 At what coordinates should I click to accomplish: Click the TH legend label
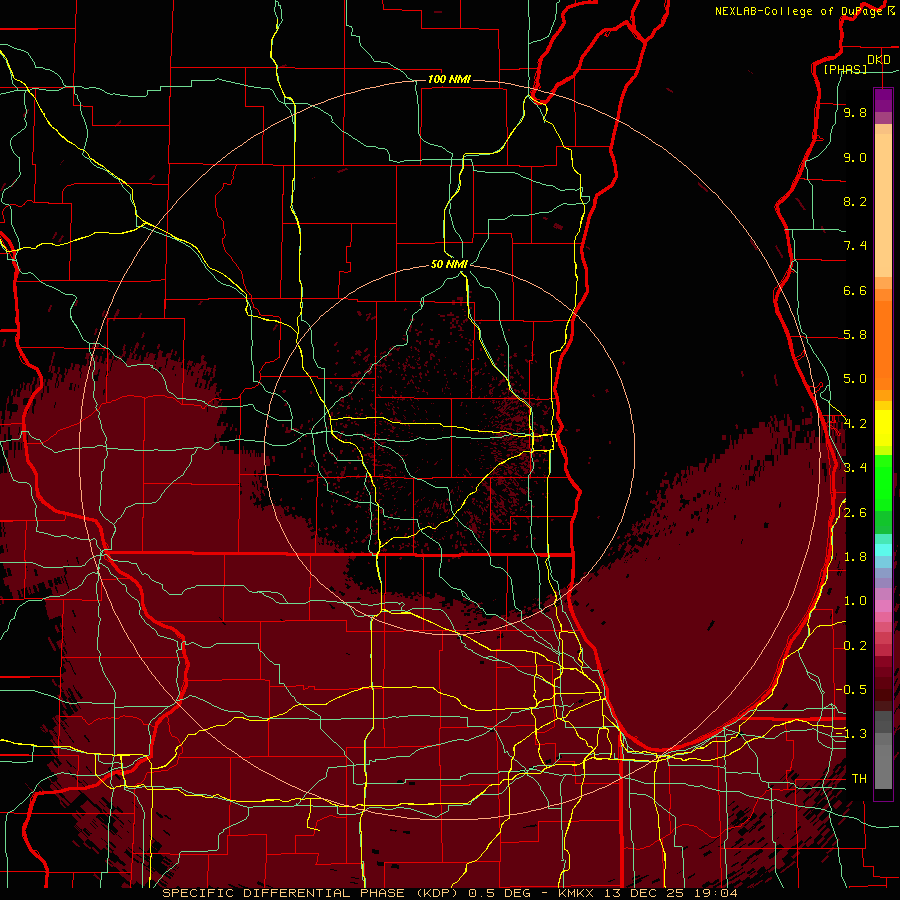pos(859,778)
